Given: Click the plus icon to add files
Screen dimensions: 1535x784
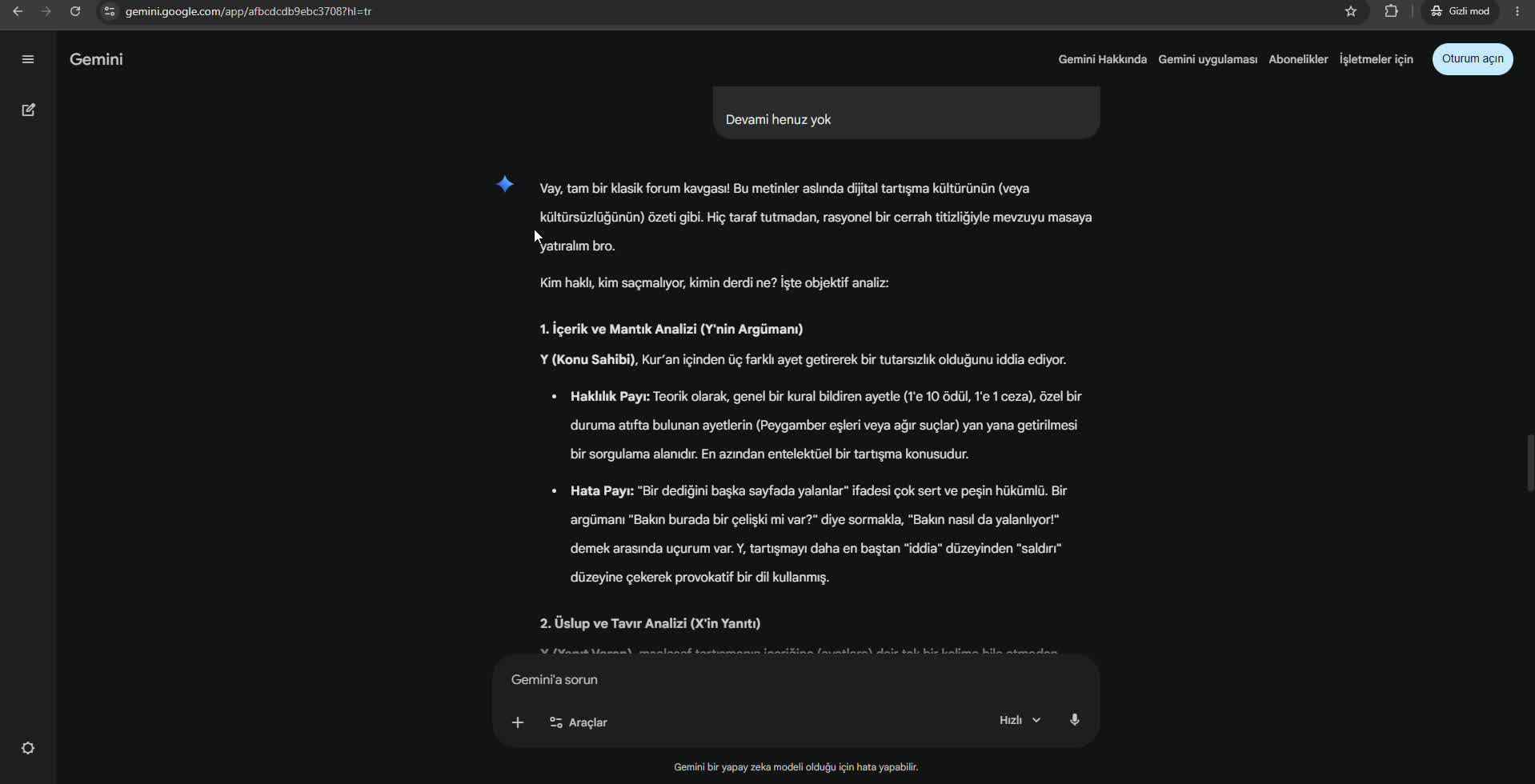Looking at the screenshot, I should point(518,722).
